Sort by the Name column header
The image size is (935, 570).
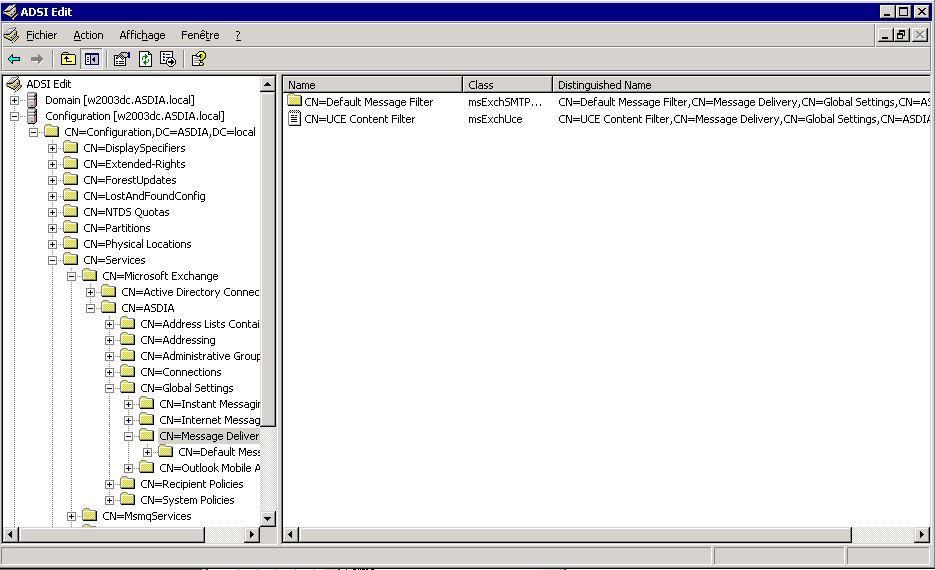[373, 85]
